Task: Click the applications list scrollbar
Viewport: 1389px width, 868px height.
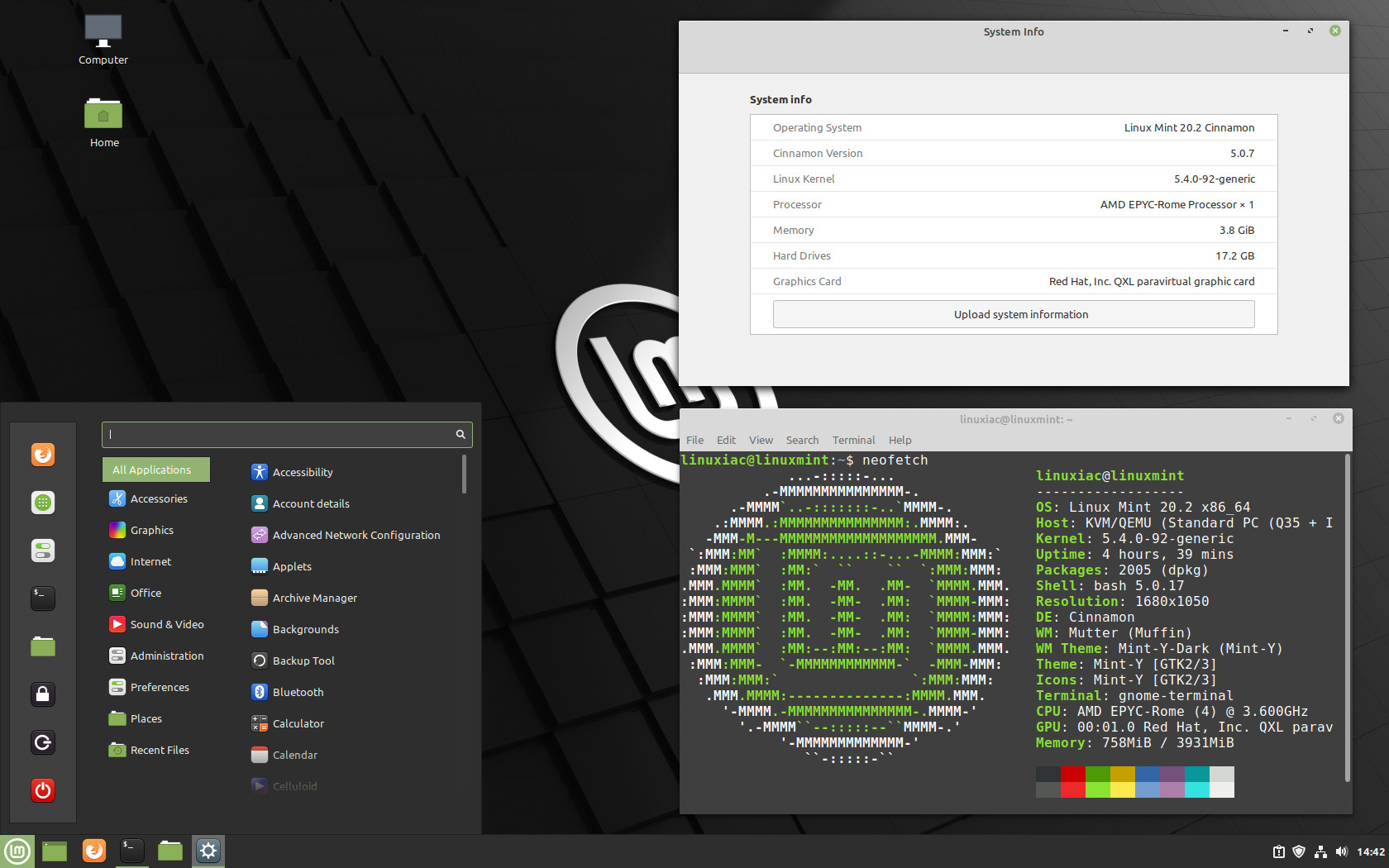Action: (464, 474)
